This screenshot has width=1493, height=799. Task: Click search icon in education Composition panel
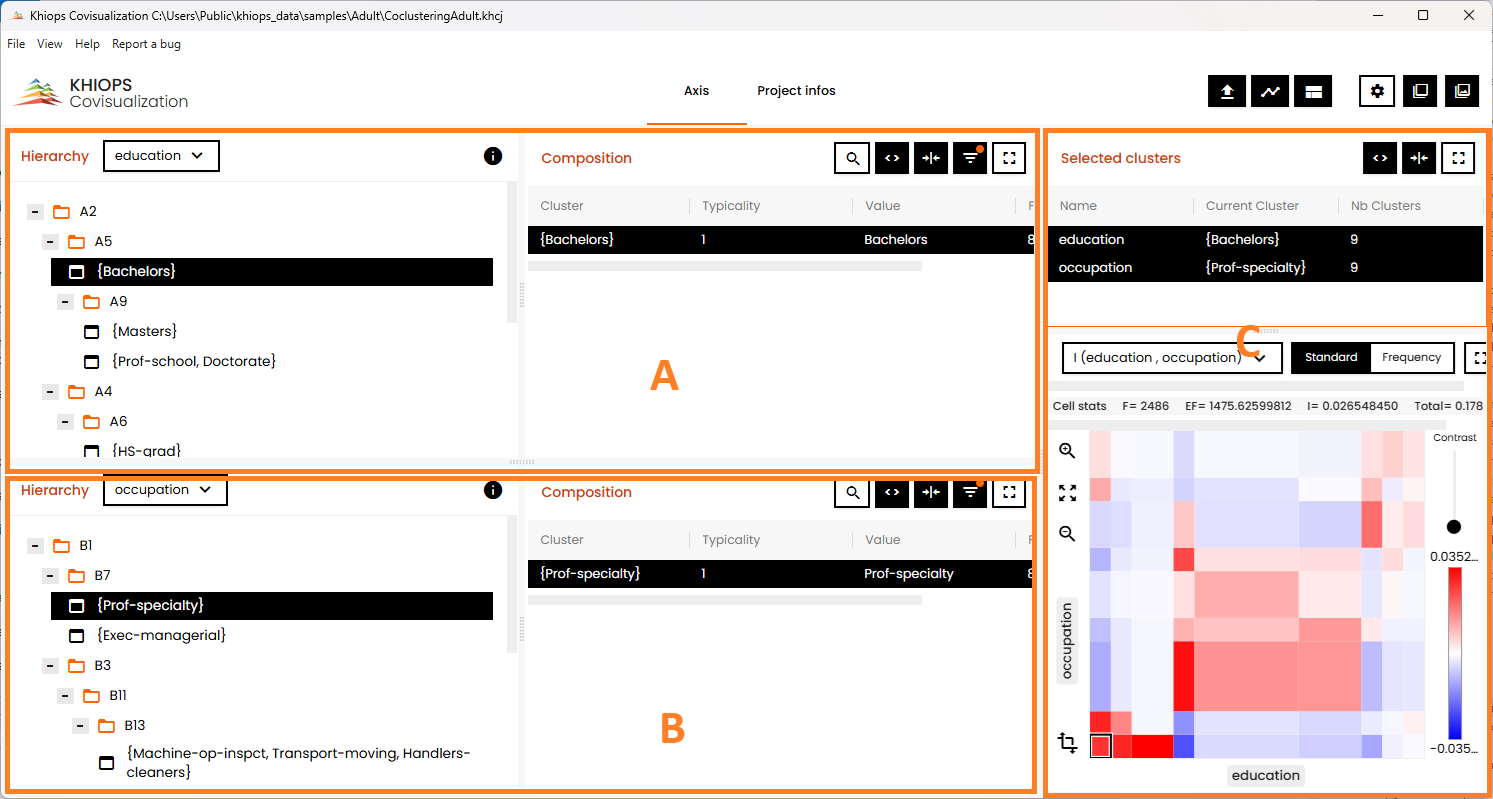tap(852, 158)
